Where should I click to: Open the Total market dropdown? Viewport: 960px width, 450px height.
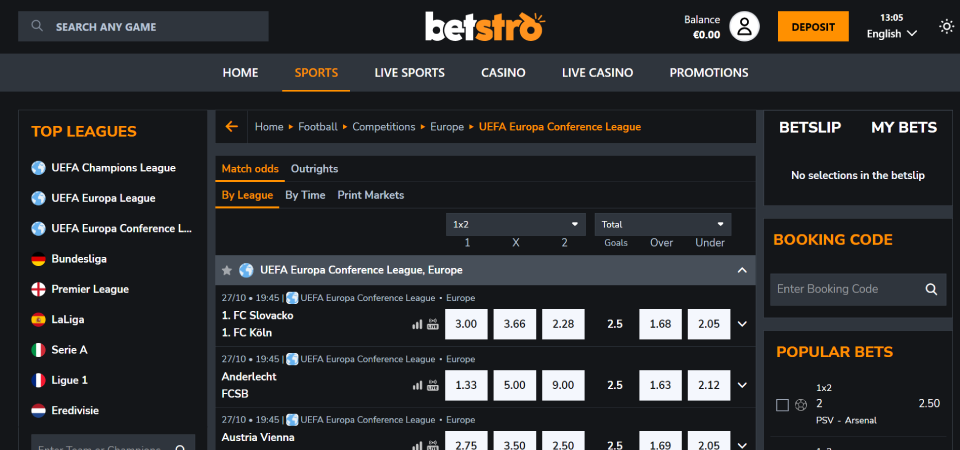click(x=663, y=225)
